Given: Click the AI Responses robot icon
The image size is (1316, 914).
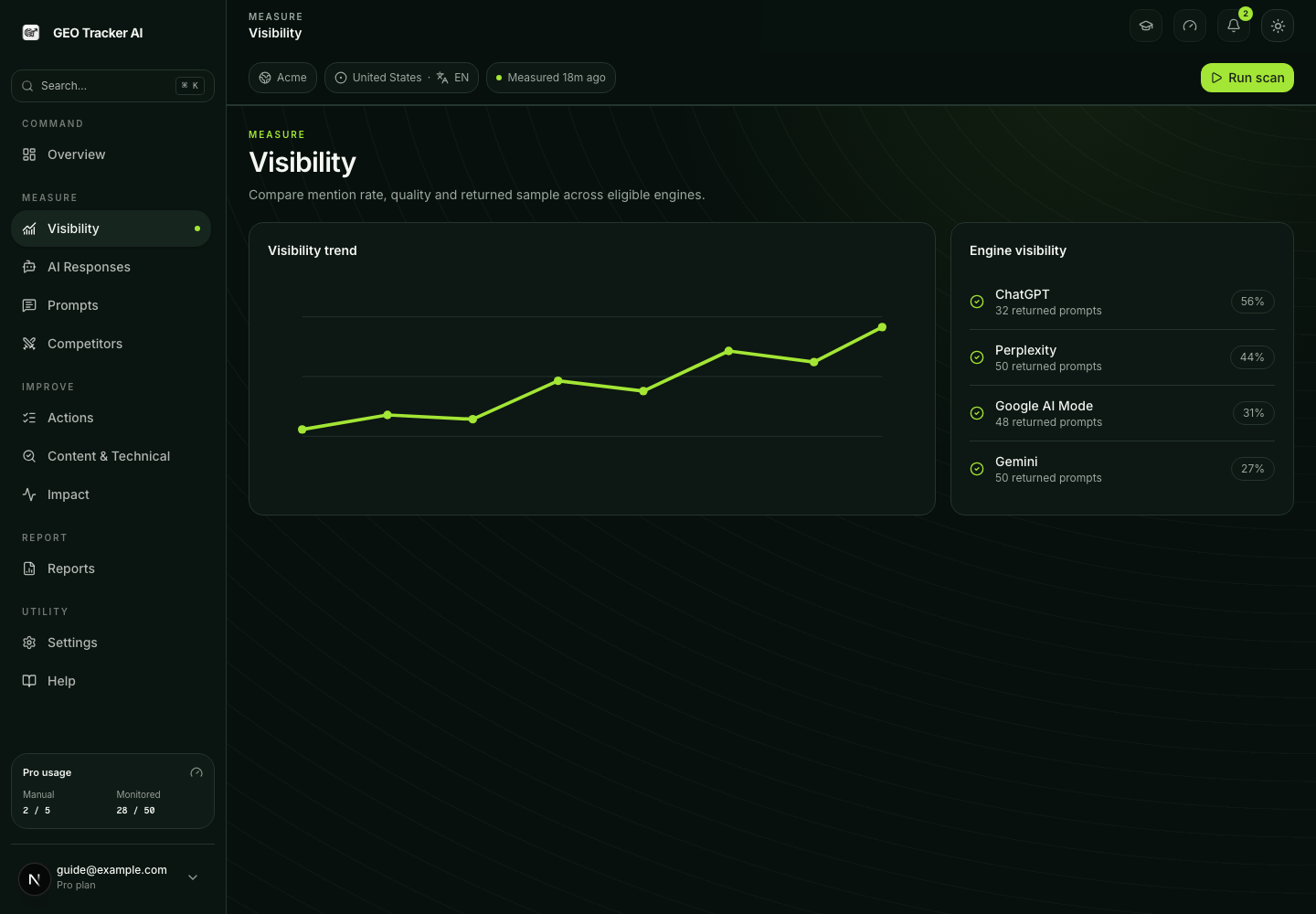Looking at the screenshot, I should [x=29, y=267].
